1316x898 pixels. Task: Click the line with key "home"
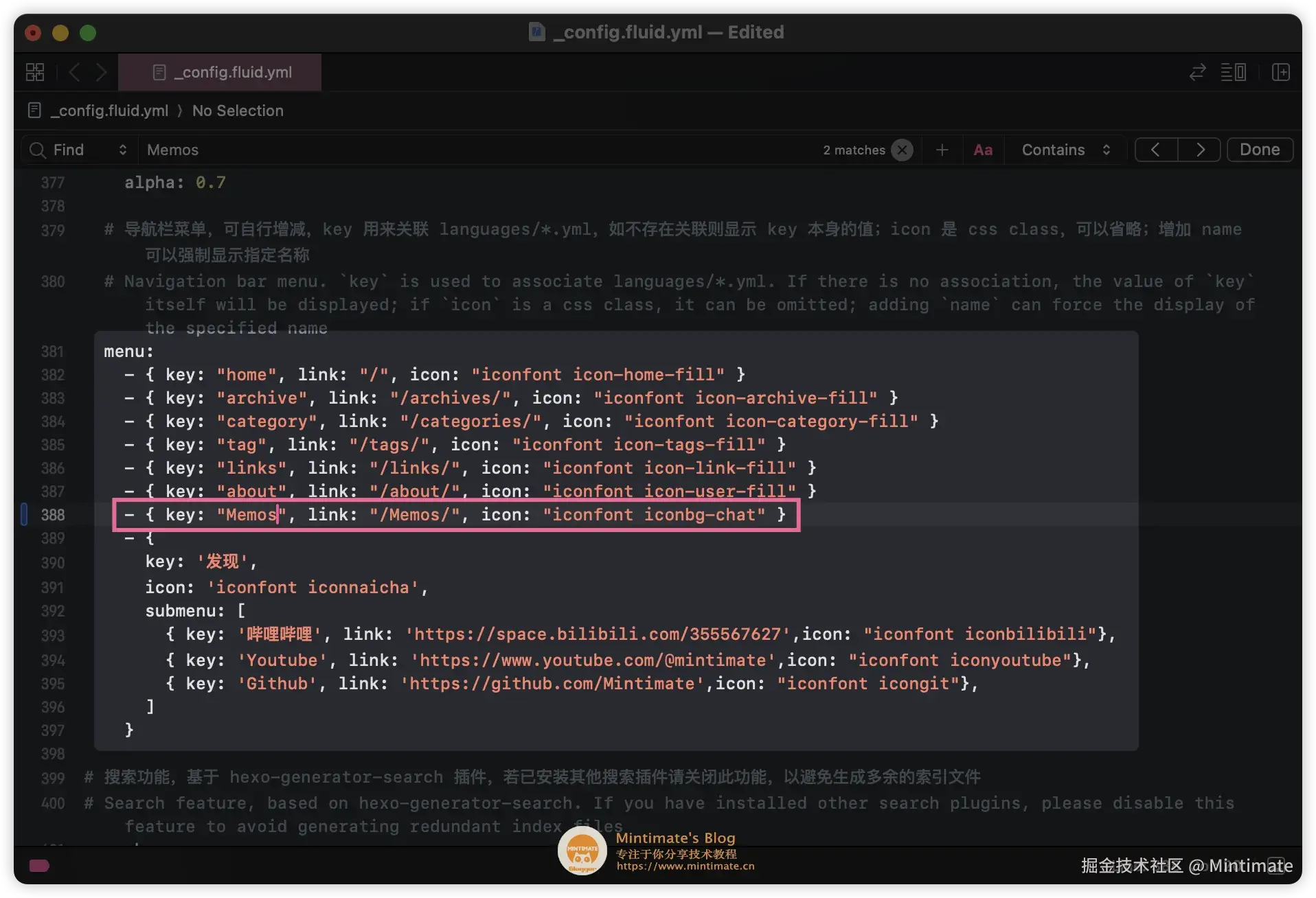click(435, 374)
